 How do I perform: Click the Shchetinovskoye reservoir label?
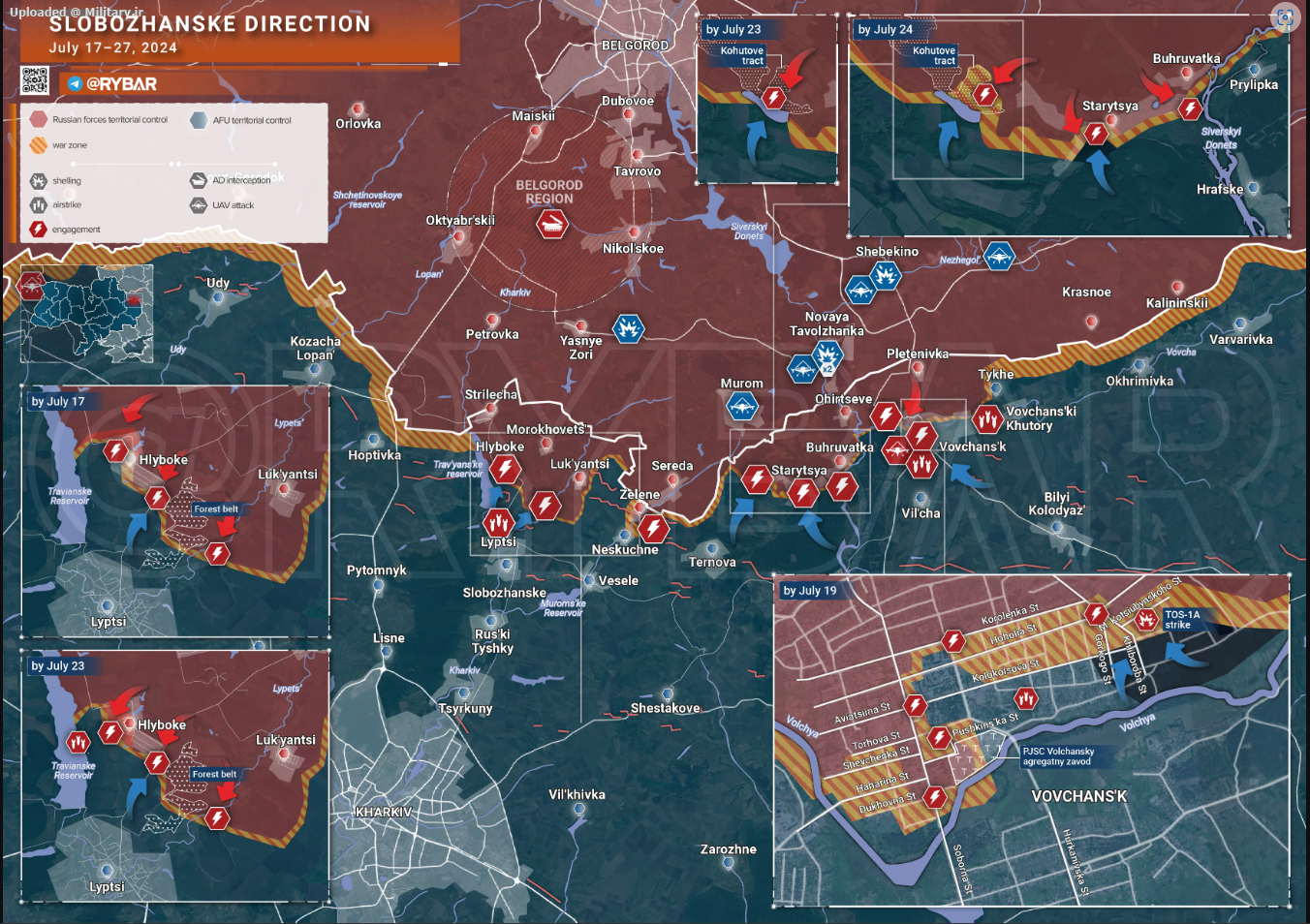coord(367,200)
